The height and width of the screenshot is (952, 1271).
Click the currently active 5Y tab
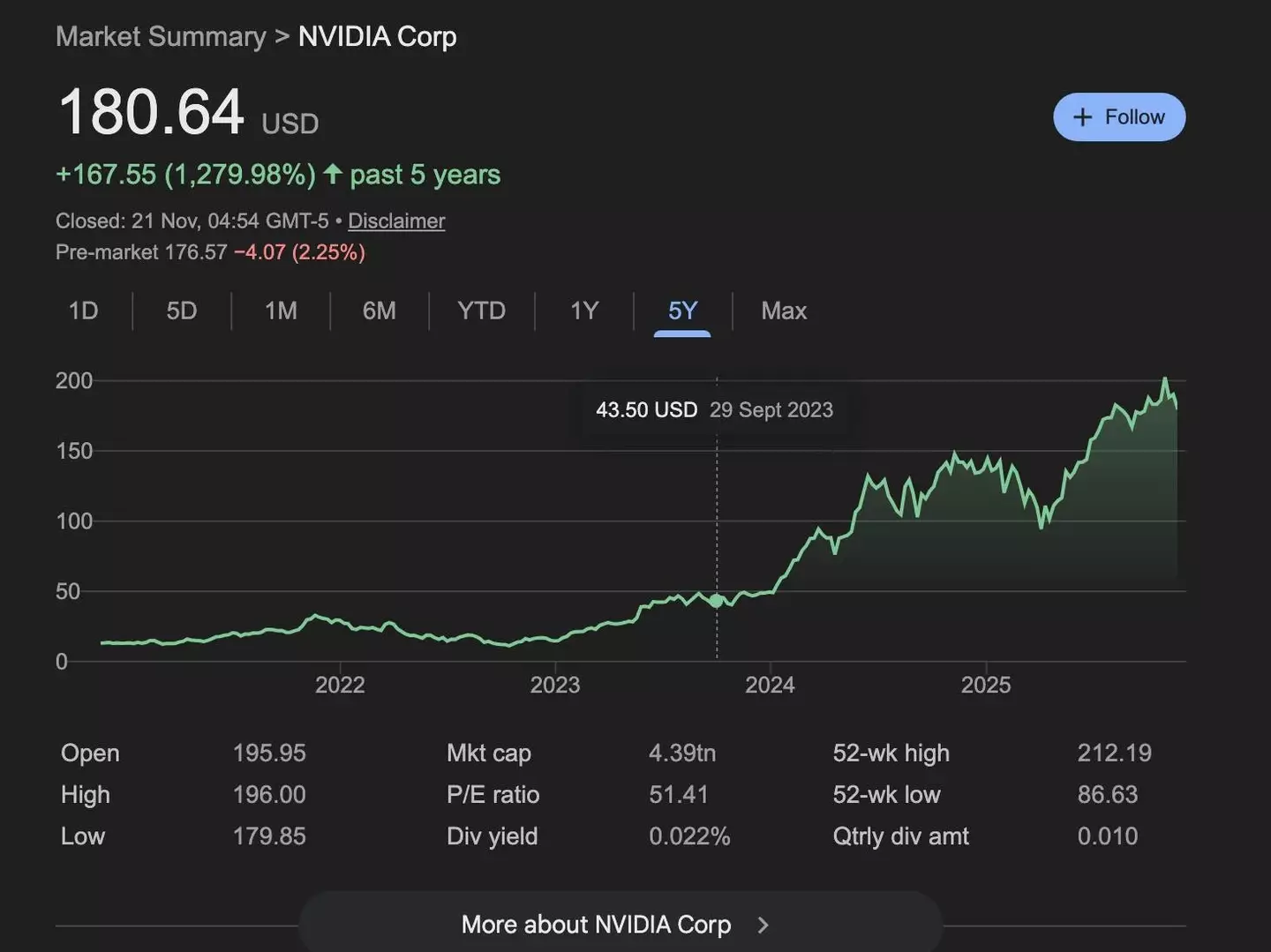click(681, 311)
